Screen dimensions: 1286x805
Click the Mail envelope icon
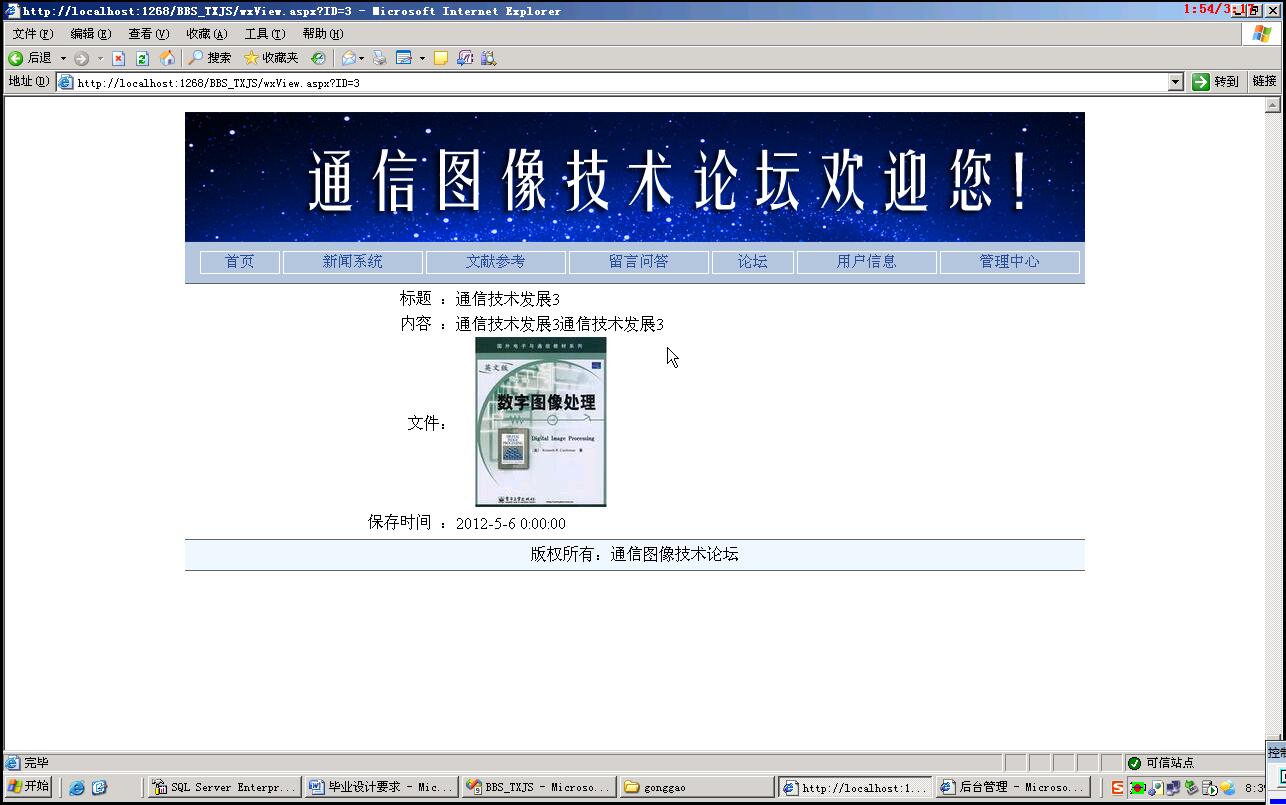348,58
